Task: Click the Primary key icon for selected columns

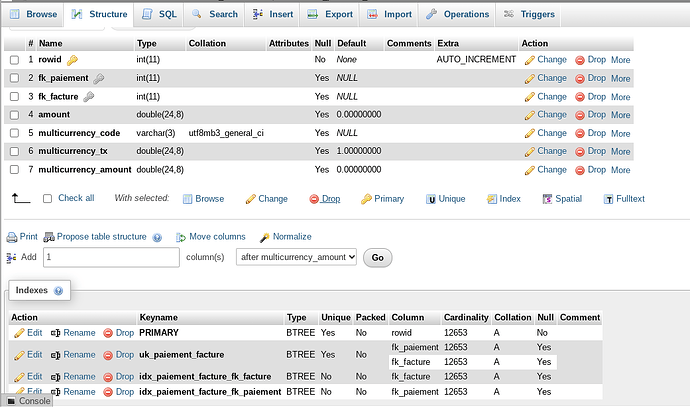Action: (367, 199)
